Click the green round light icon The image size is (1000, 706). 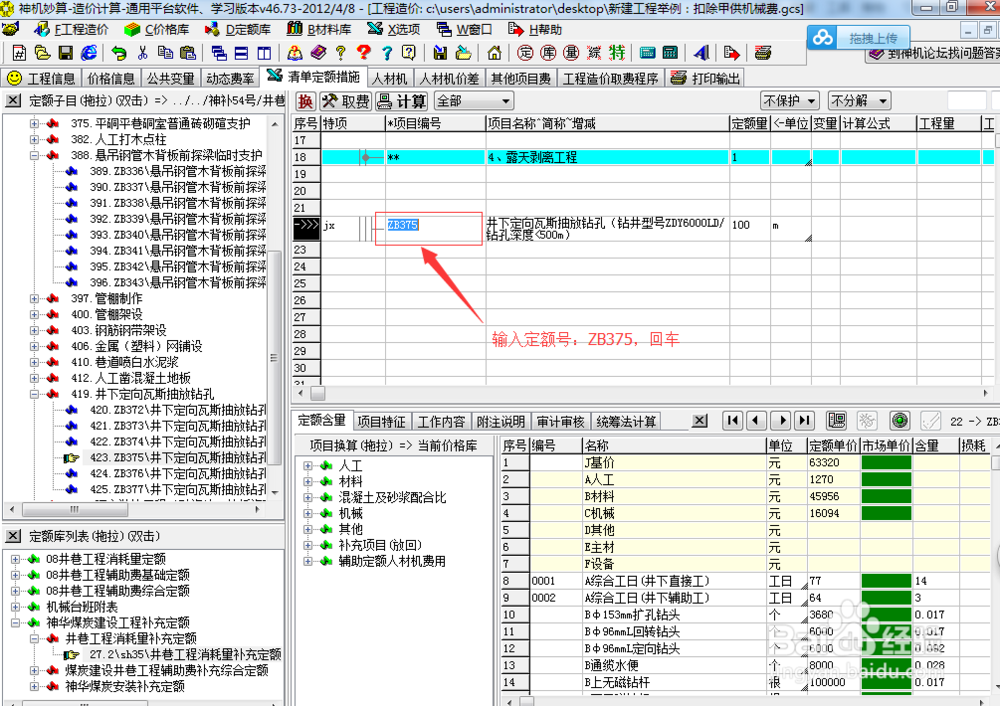click(x=900, y=420)
